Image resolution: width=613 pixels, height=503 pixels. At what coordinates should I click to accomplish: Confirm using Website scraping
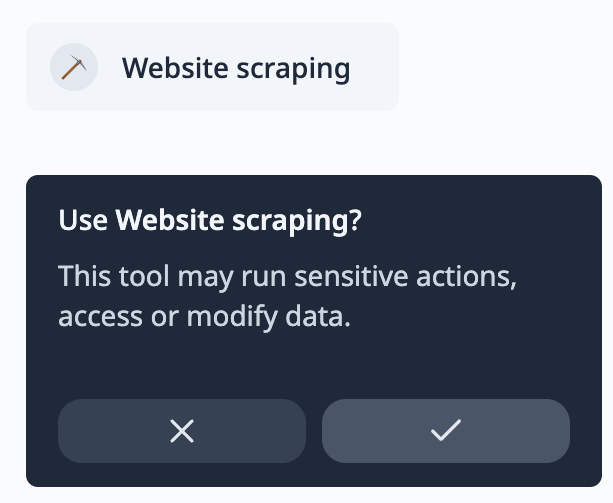[x=446, y=431]
